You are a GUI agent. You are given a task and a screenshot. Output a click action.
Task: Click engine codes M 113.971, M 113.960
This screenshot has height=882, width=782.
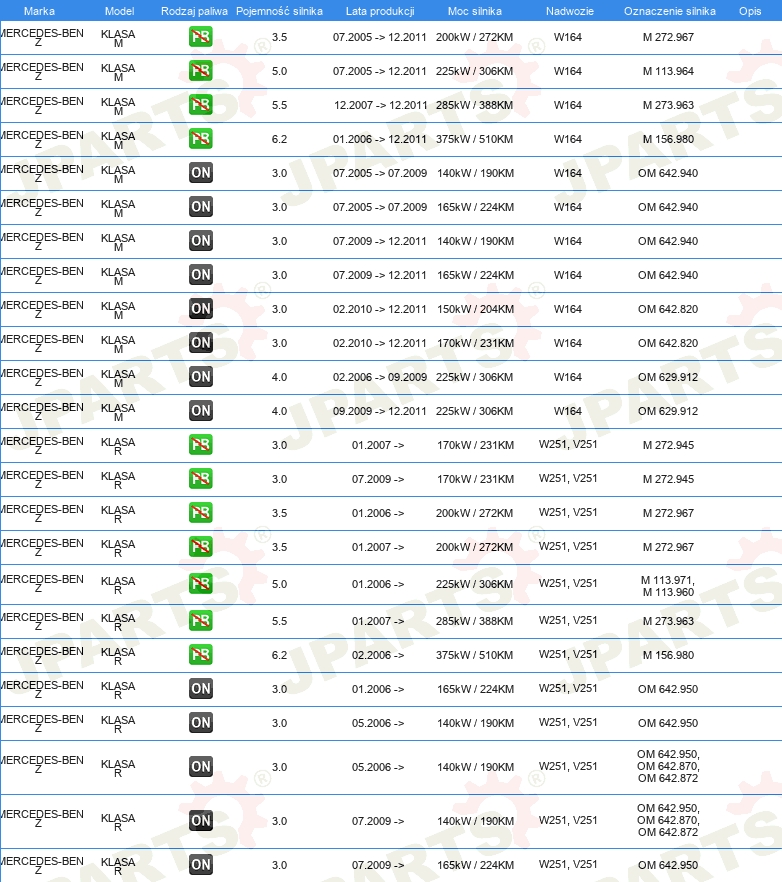(668, 586)
